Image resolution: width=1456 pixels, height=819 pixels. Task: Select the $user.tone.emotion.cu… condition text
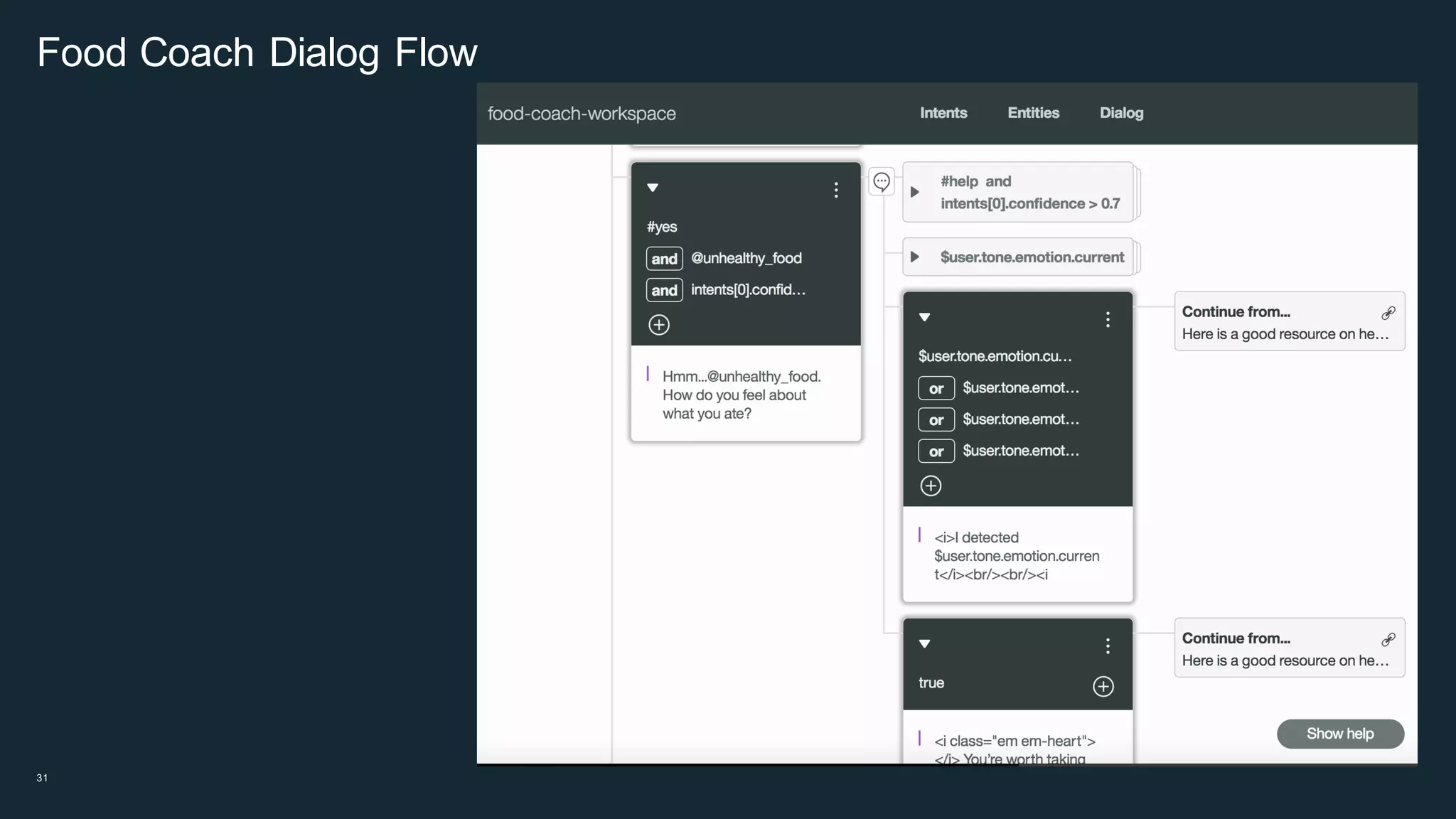(995, 356)
